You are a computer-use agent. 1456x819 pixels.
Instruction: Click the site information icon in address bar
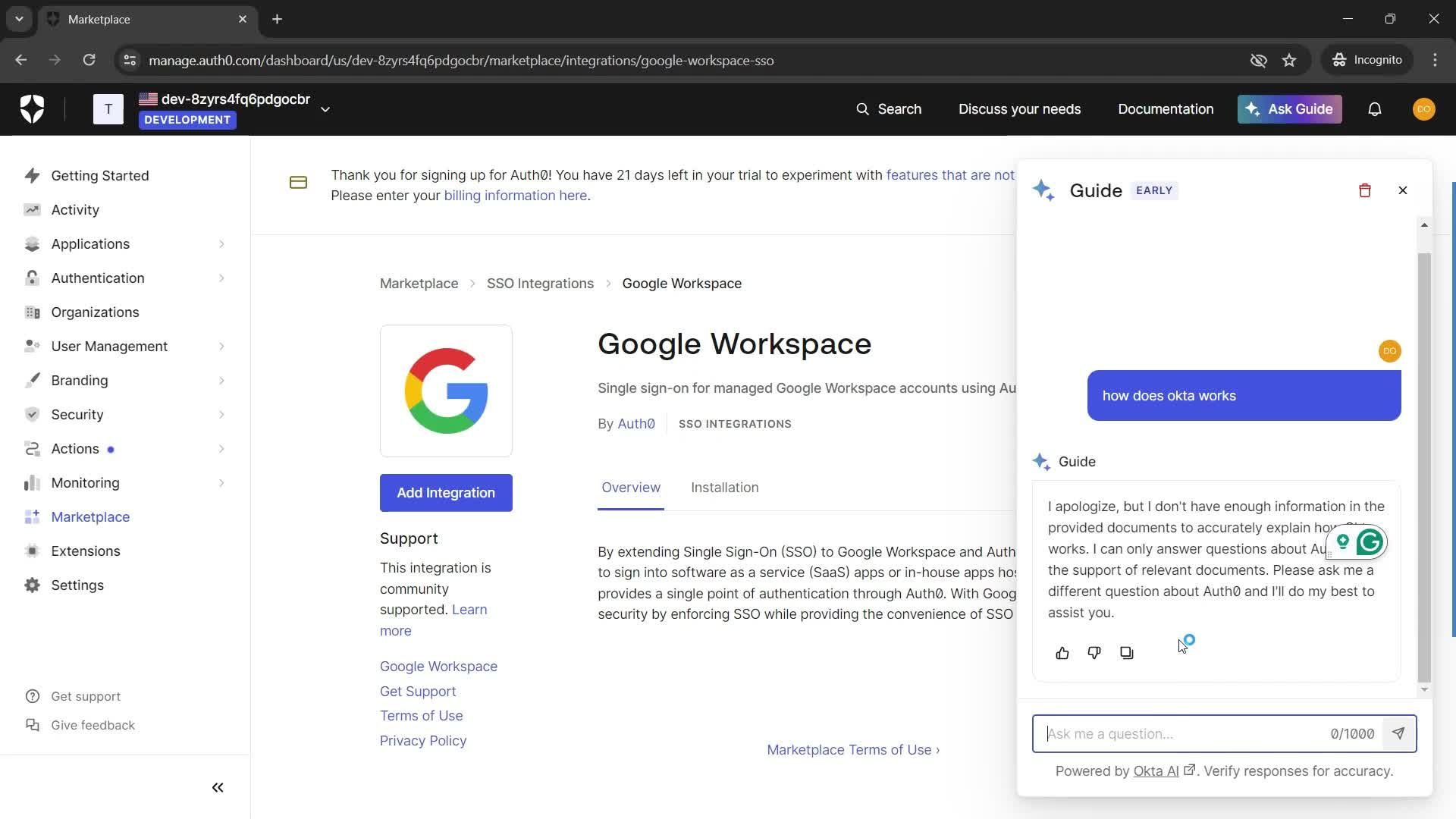click(130, 60)
